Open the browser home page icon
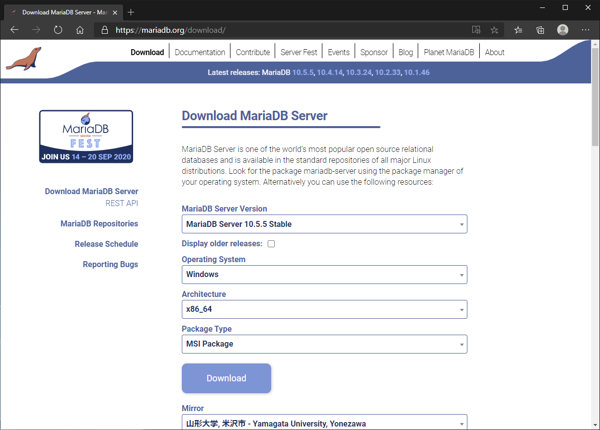Screen dimensions: 600x430 point(80,30)
